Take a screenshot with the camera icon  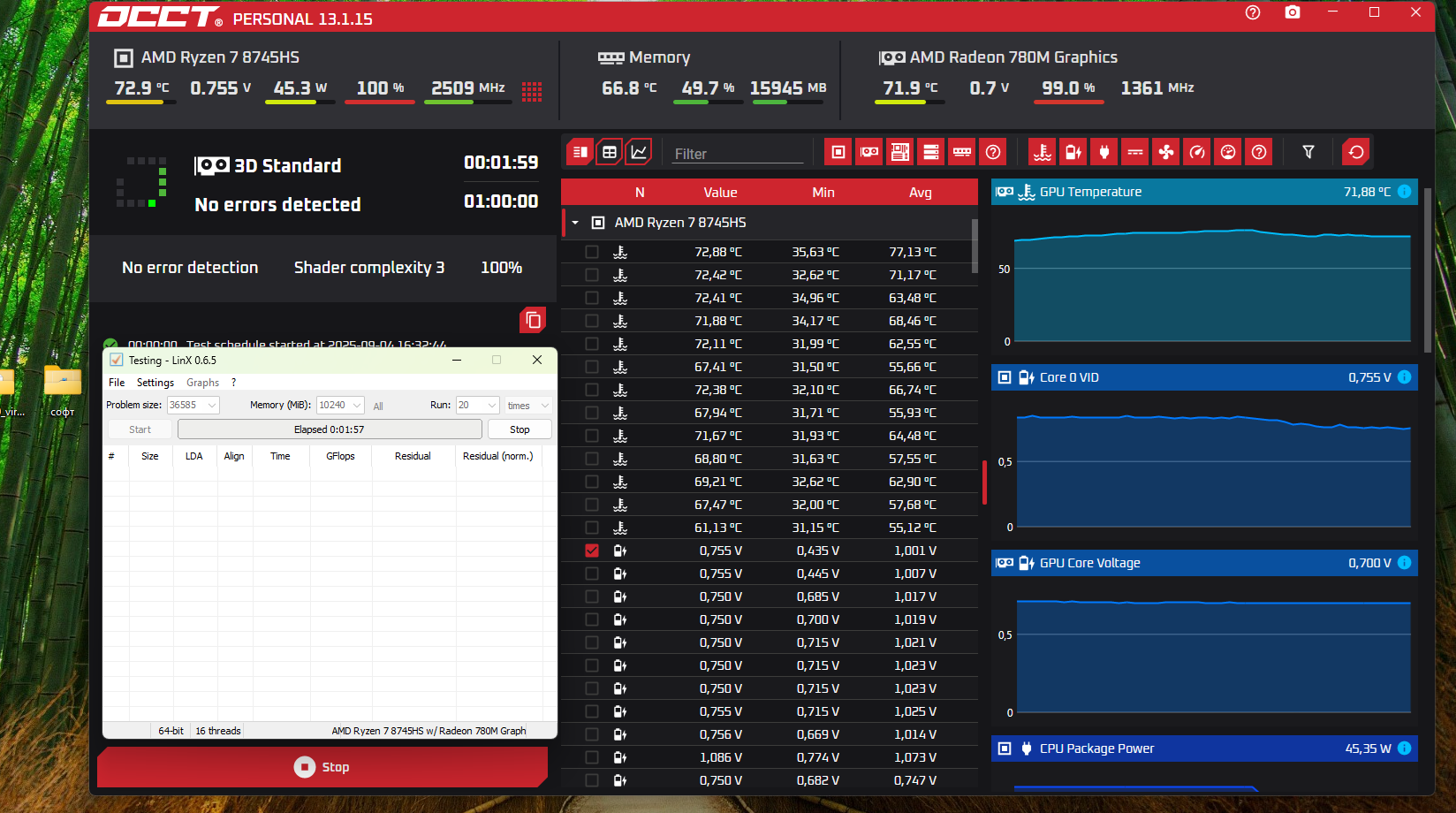pyautogui.click(x=1293, y=12)
